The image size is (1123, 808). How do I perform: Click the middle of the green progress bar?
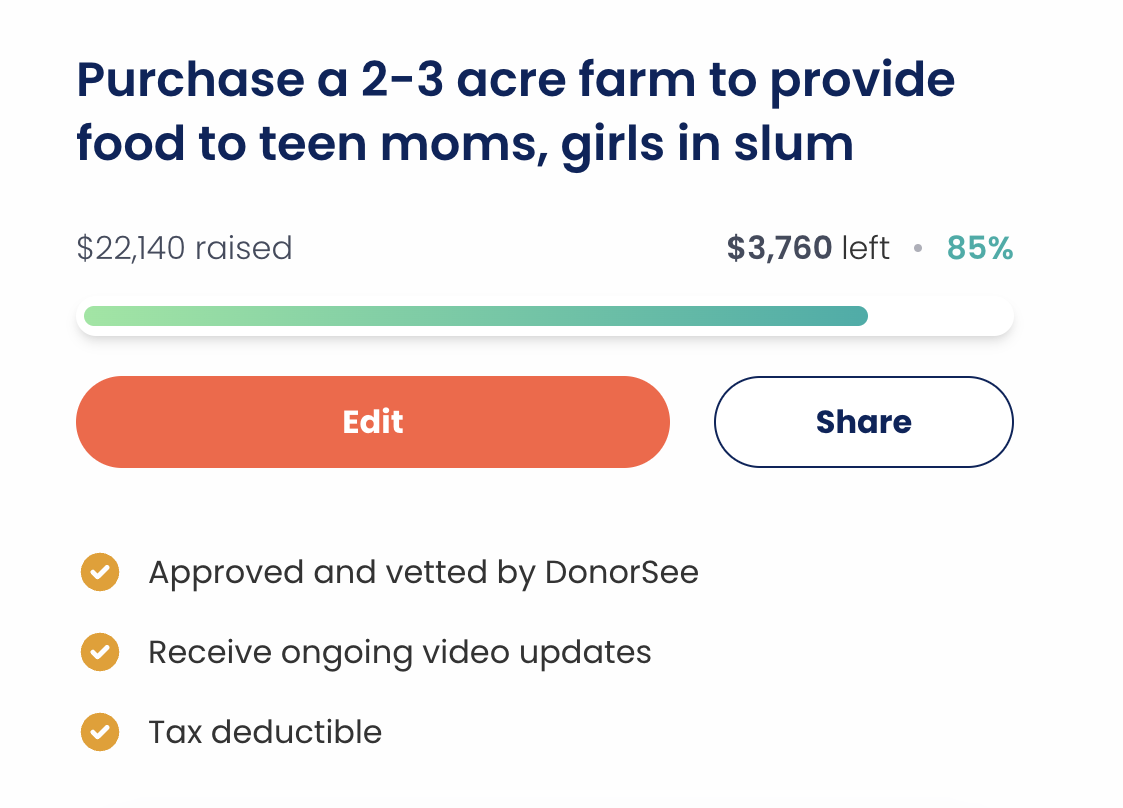(x=476, y=316)
